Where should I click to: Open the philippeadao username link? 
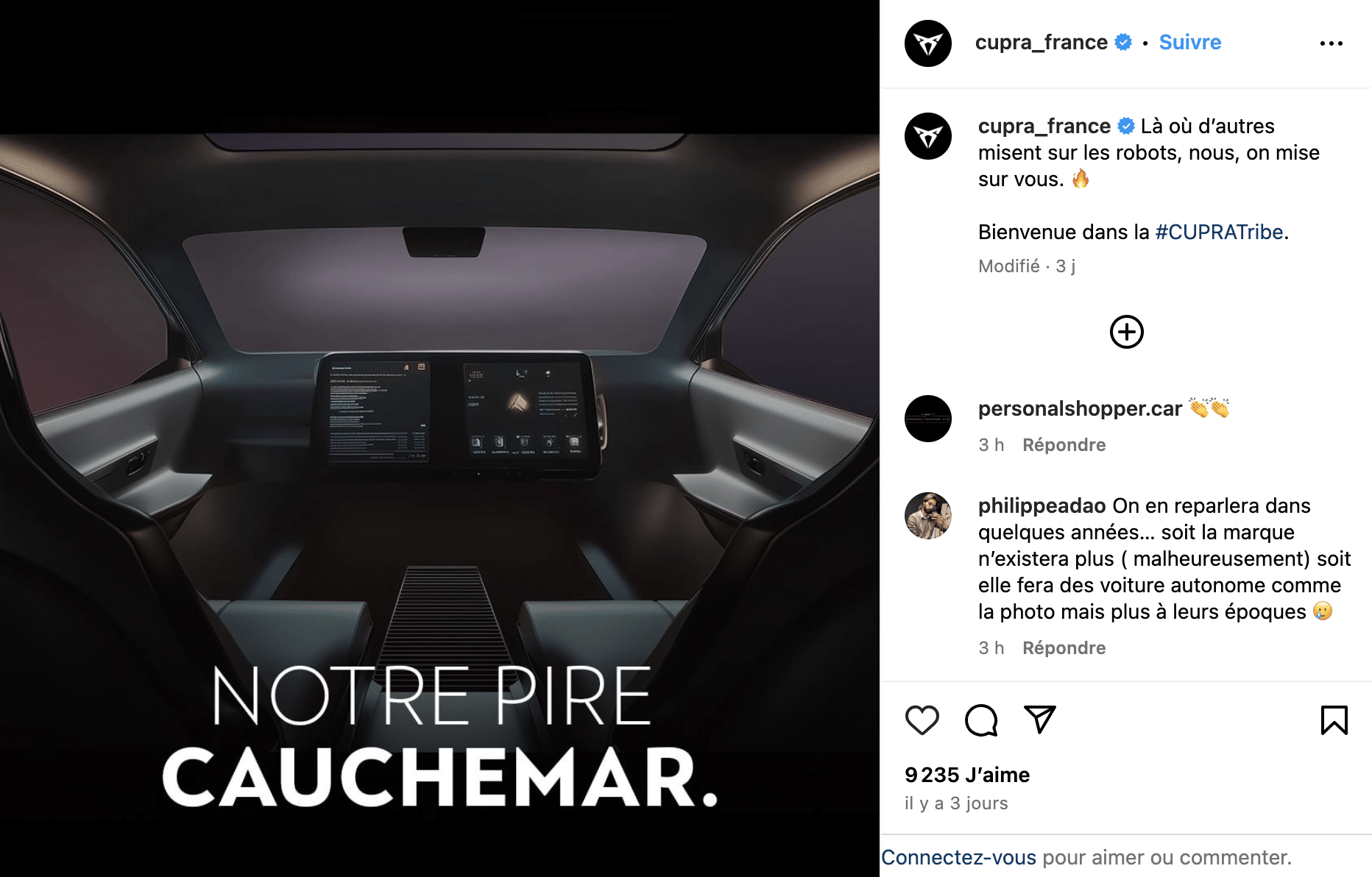pos(1042,505)
